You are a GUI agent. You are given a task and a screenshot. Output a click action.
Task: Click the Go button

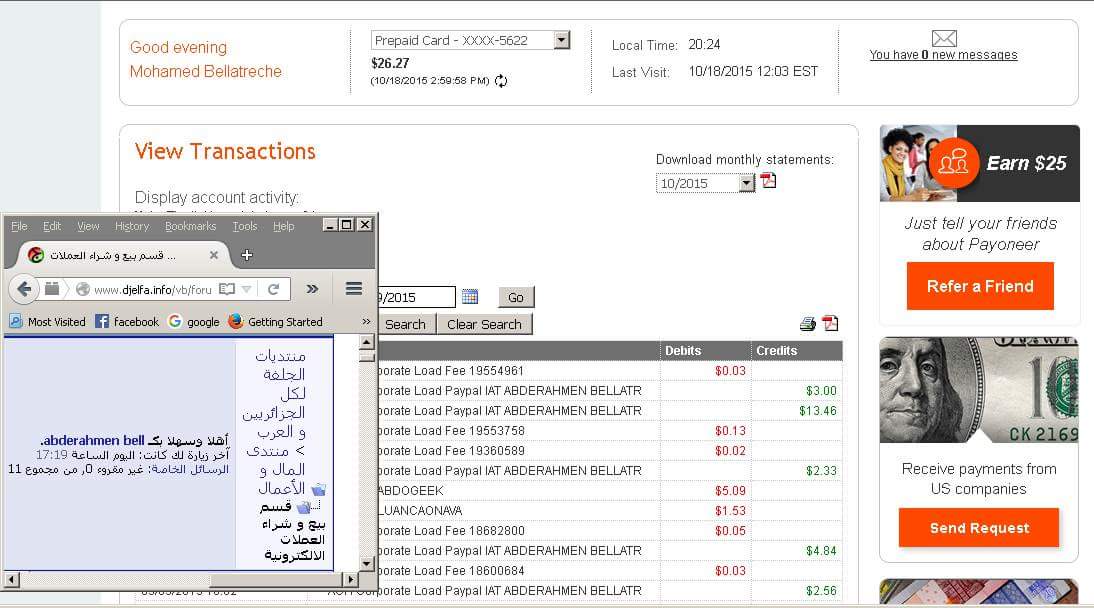coord(516,297)
